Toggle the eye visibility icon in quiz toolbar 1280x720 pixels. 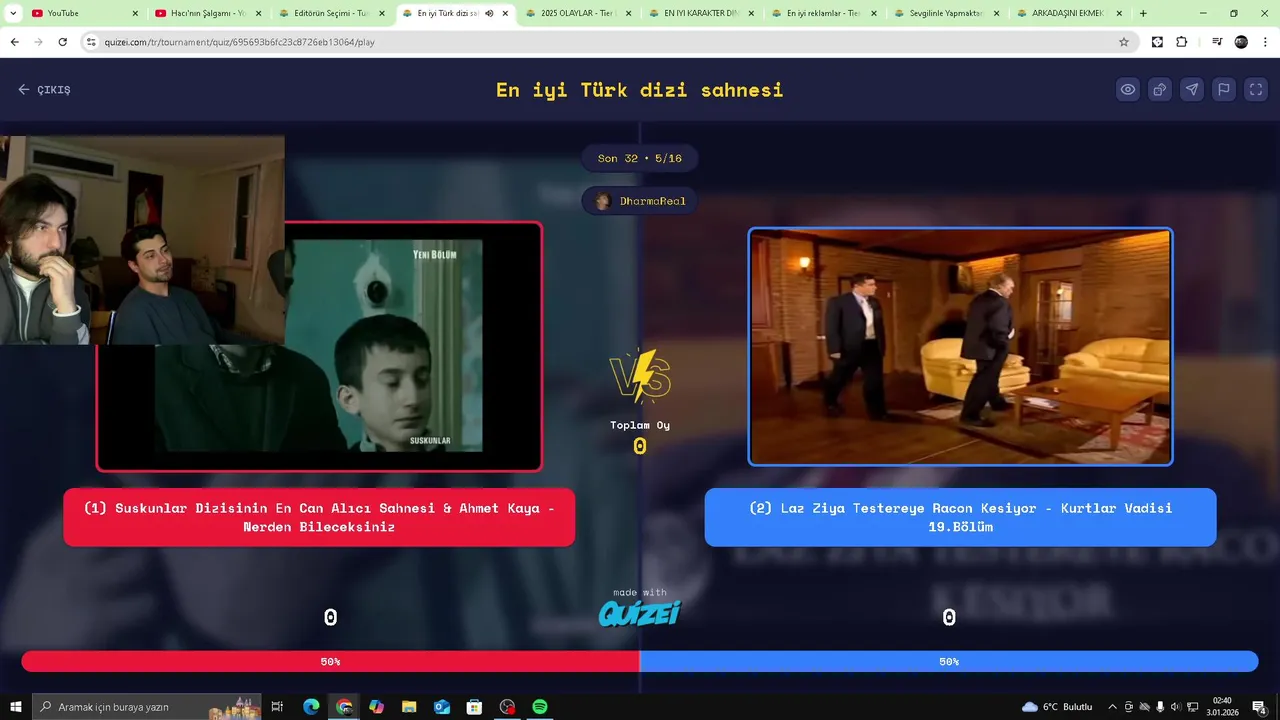click(1128, 89)
